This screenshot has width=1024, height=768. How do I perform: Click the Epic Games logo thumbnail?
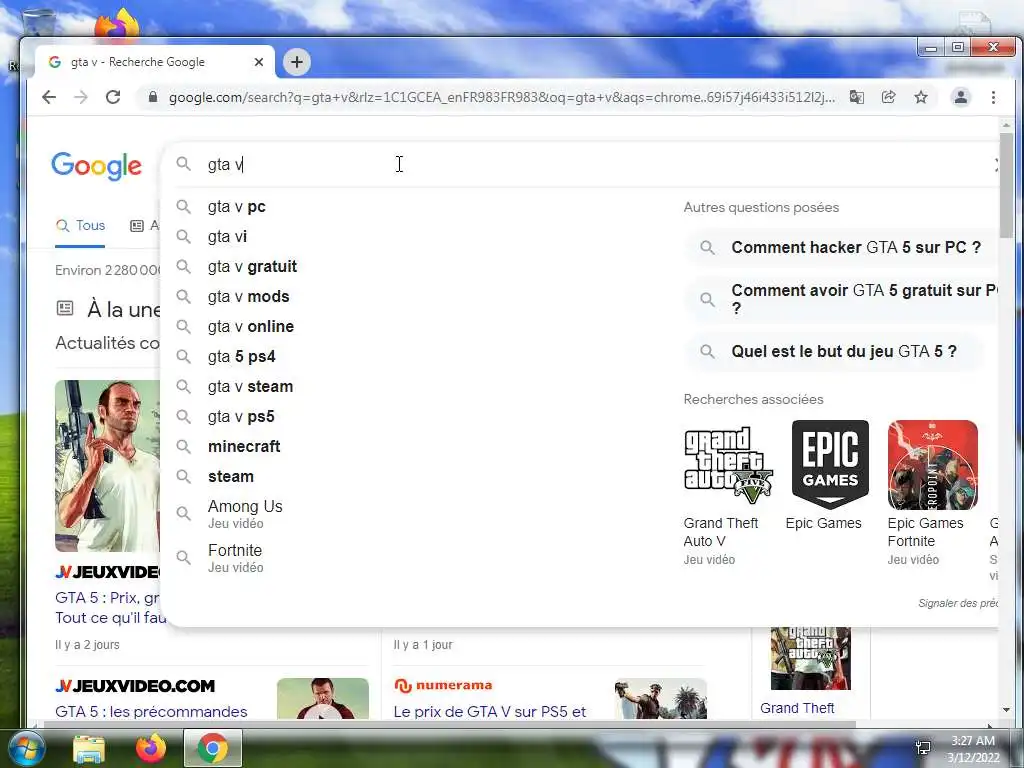(830, 465)
